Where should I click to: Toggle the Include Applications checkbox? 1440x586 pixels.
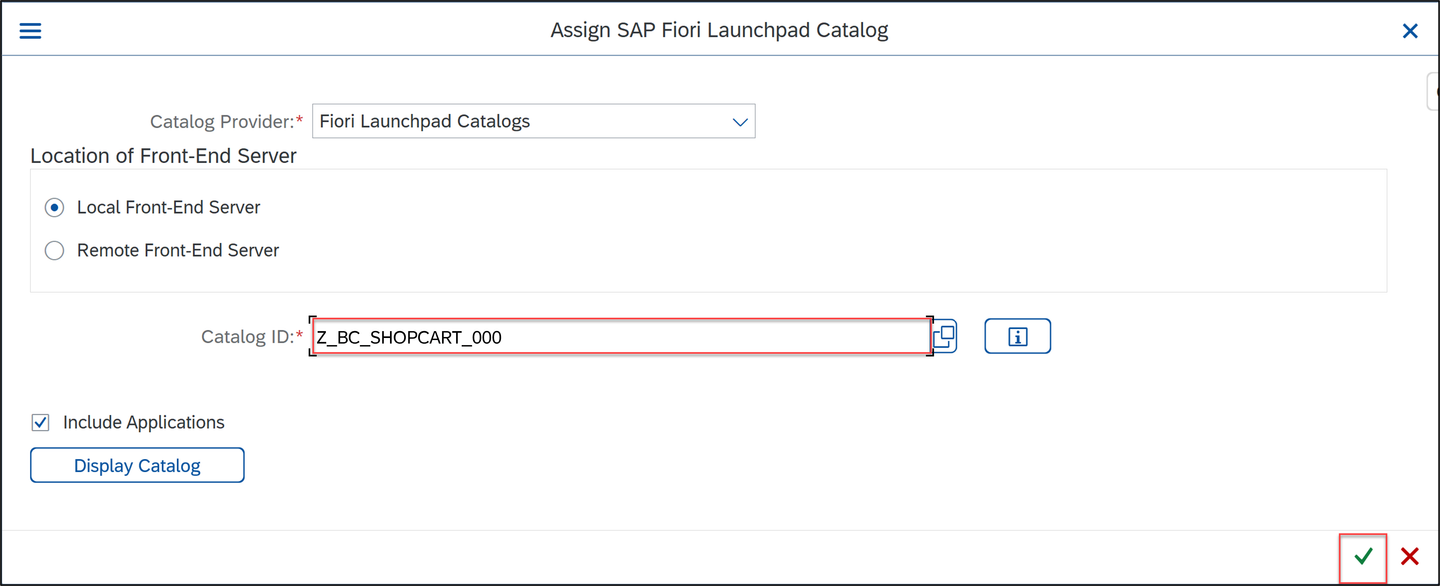pos(41,423)
